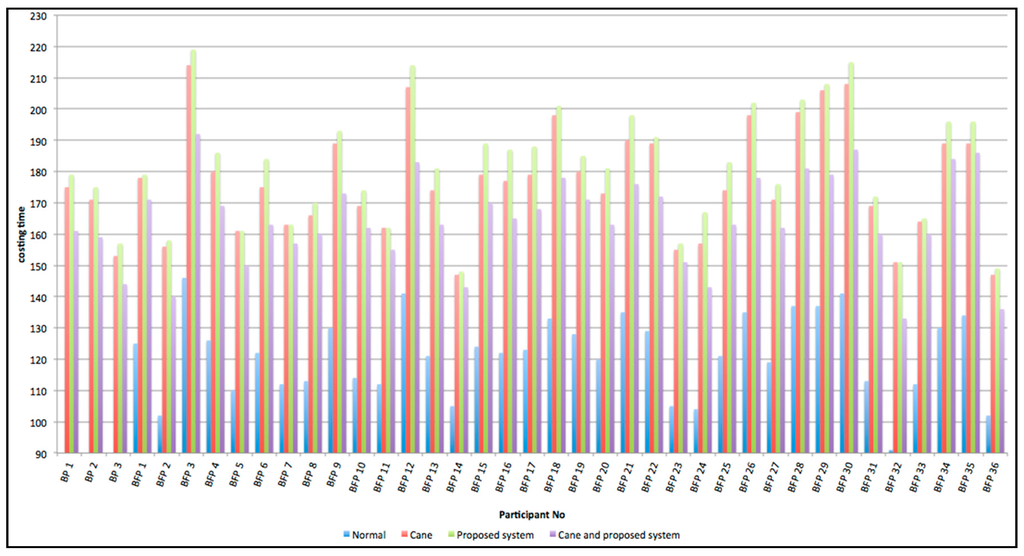This screenshot has width=1024, height=556.
Task: Click the 'BFP 12' participant label
Action: (404, 475)
